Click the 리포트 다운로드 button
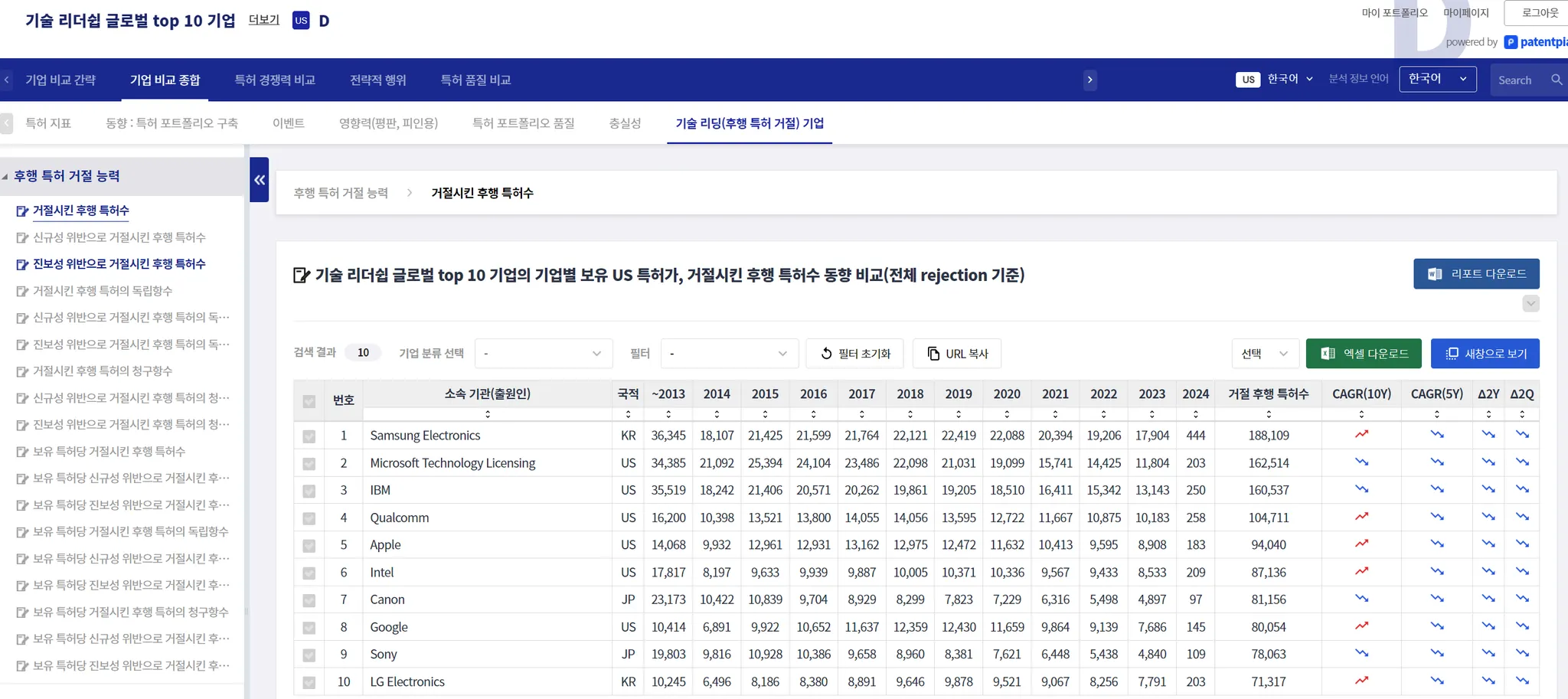The width and height of the screenshot is (1568, 699). tap(1475, 274)
